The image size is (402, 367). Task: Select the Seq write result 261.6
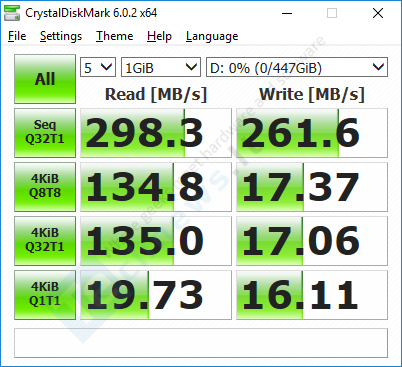pyautogui.click(x=312, y=133)
